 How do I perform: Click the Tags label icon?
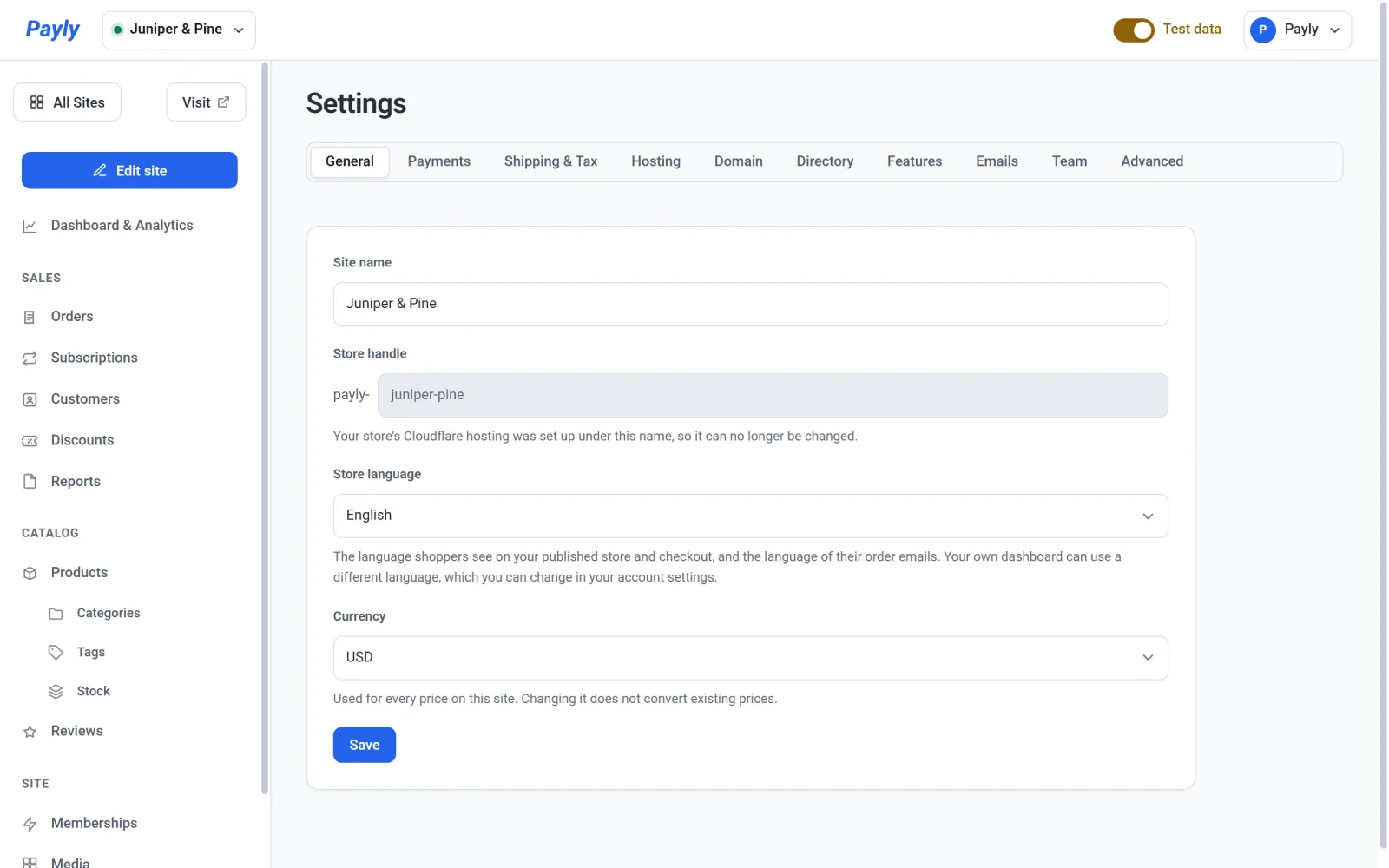[56, 653]
